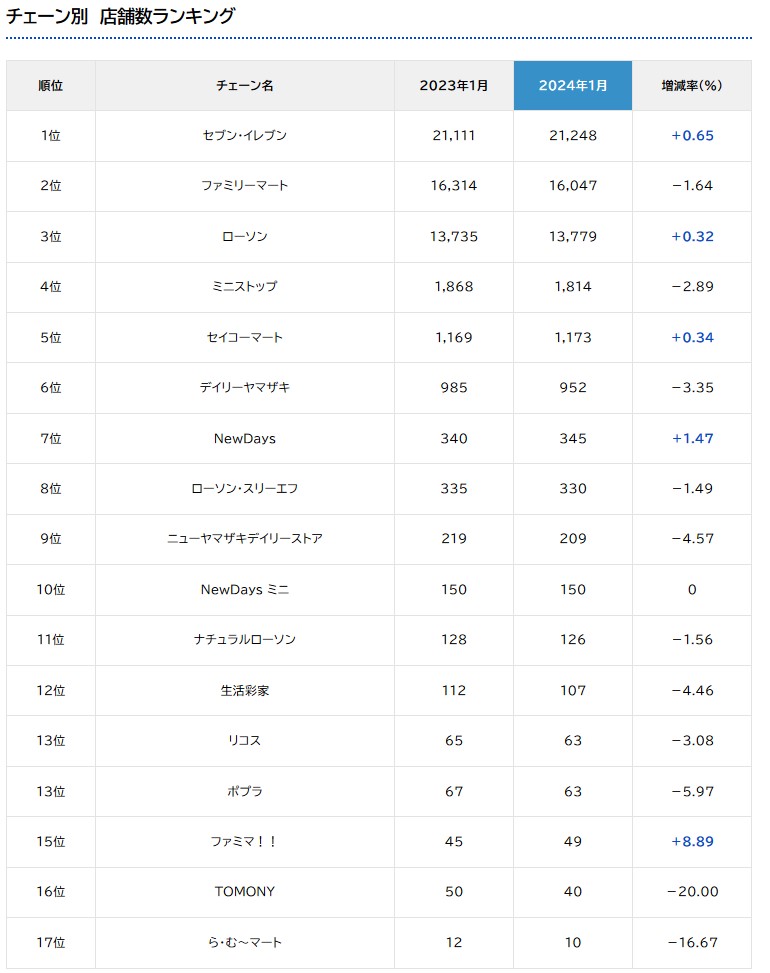Click the 2024年1月 column header
This screenshot has width=770, height=973.
(x=573, y=86)
